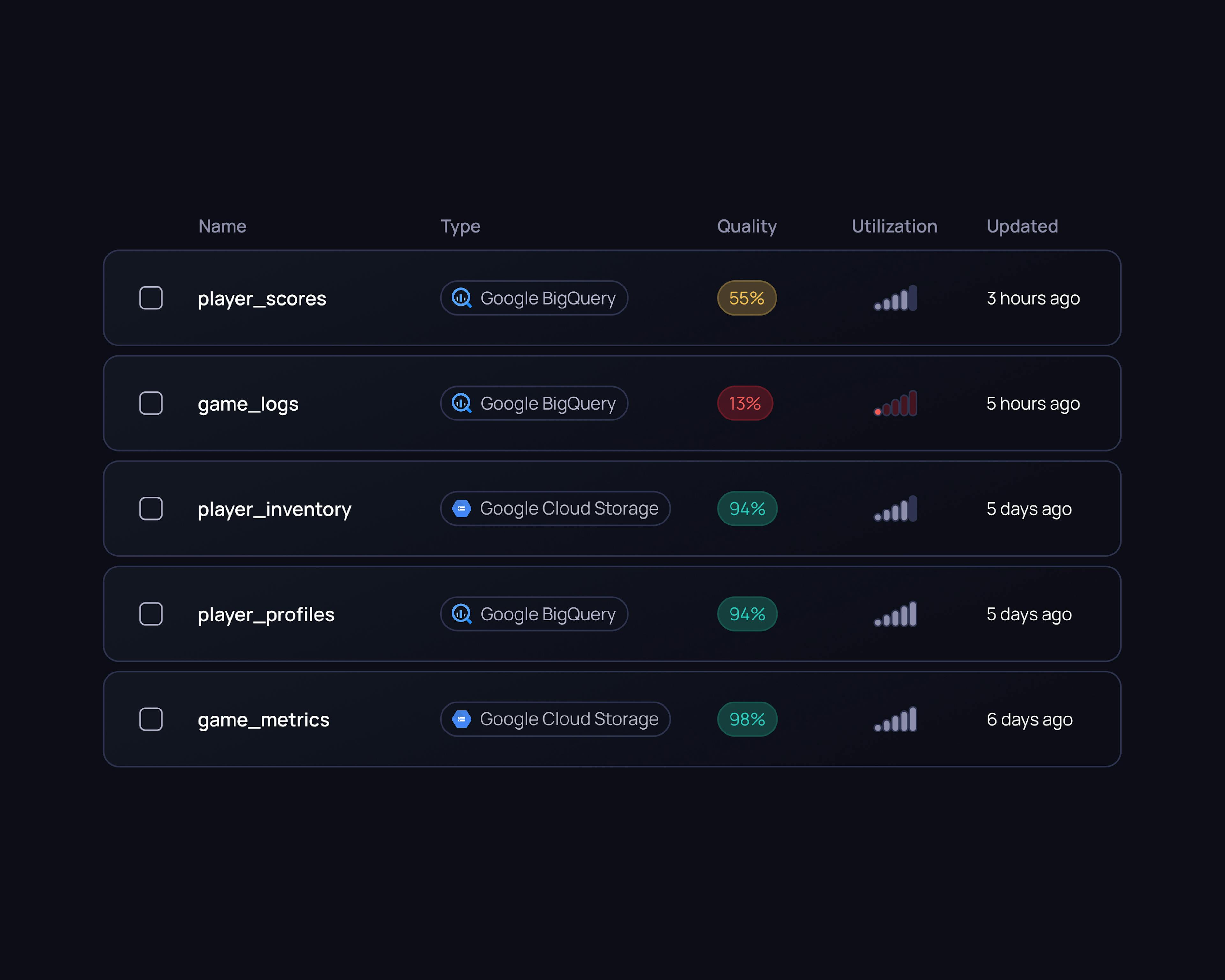Image resolution: width=1225 pixels, height=980 pixels.
Task: Click the 55% quality badge
Action: pos(746,298)
